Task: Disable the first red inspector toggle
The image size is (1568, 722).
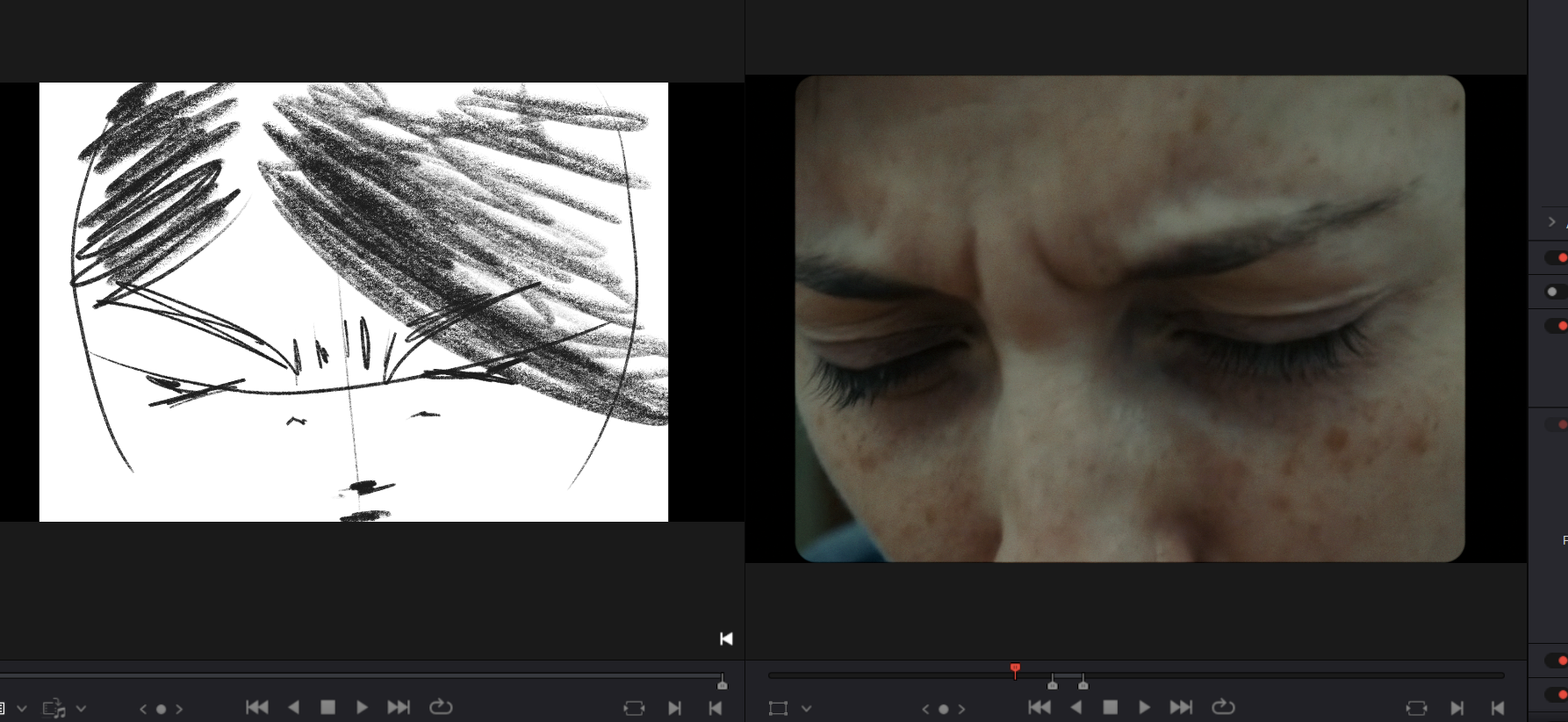Action: point(1557,257)
